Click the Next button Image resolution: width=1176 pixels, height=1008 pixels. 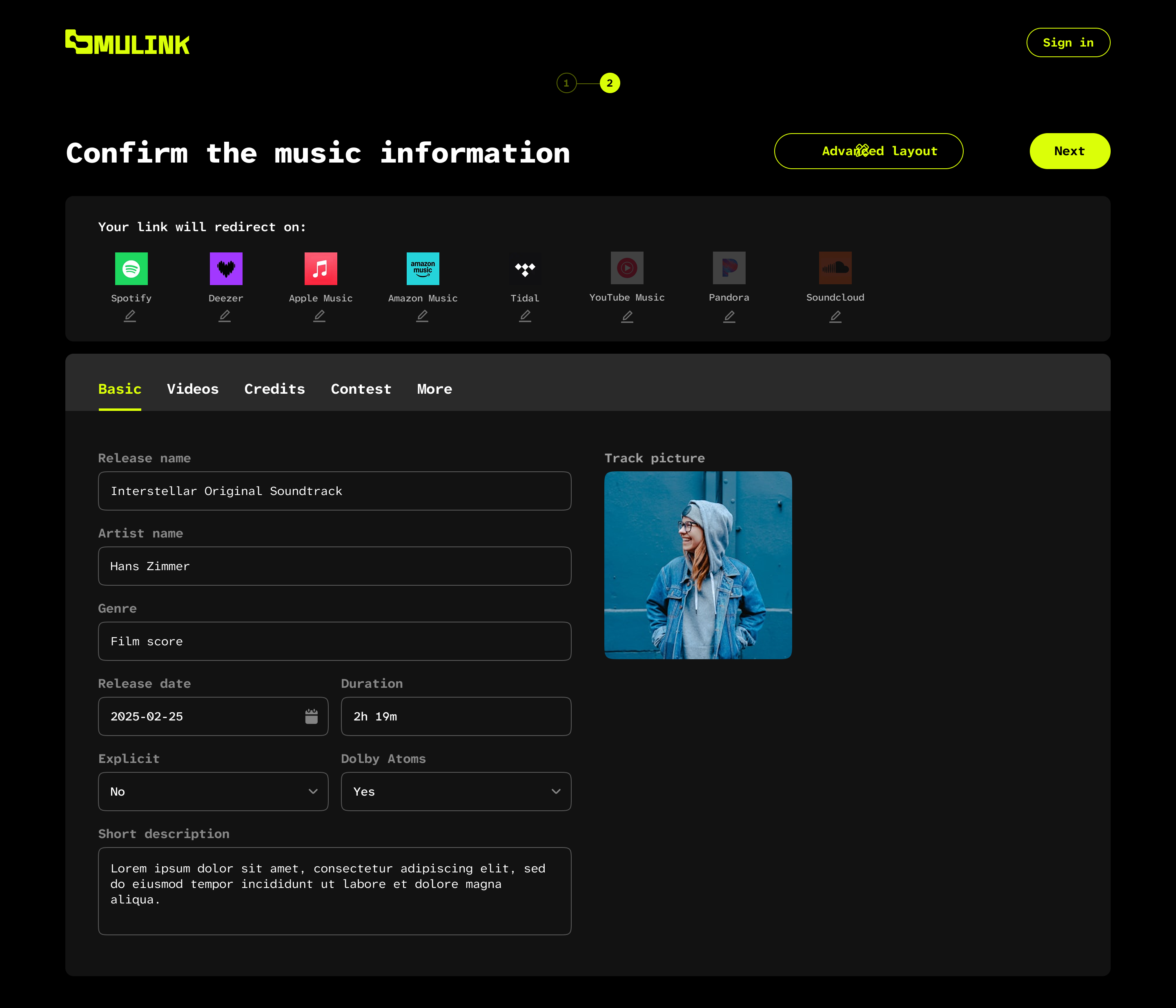(x=1069, y=151)
